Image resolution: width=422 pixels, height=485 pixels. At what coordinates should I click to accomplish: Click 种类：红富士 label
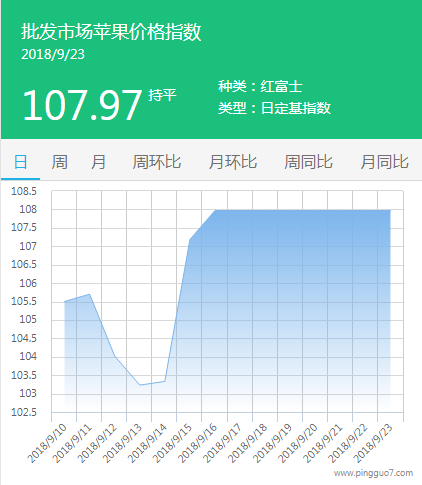(260, 86)
